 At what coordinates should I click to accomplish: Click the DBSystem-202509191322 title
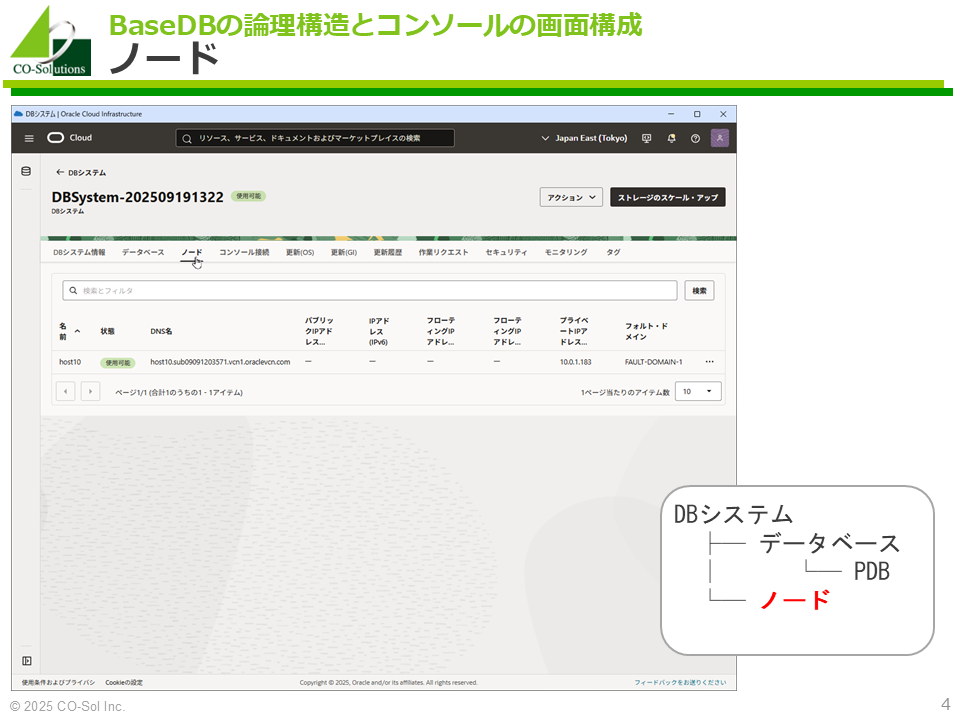(138, 197)
